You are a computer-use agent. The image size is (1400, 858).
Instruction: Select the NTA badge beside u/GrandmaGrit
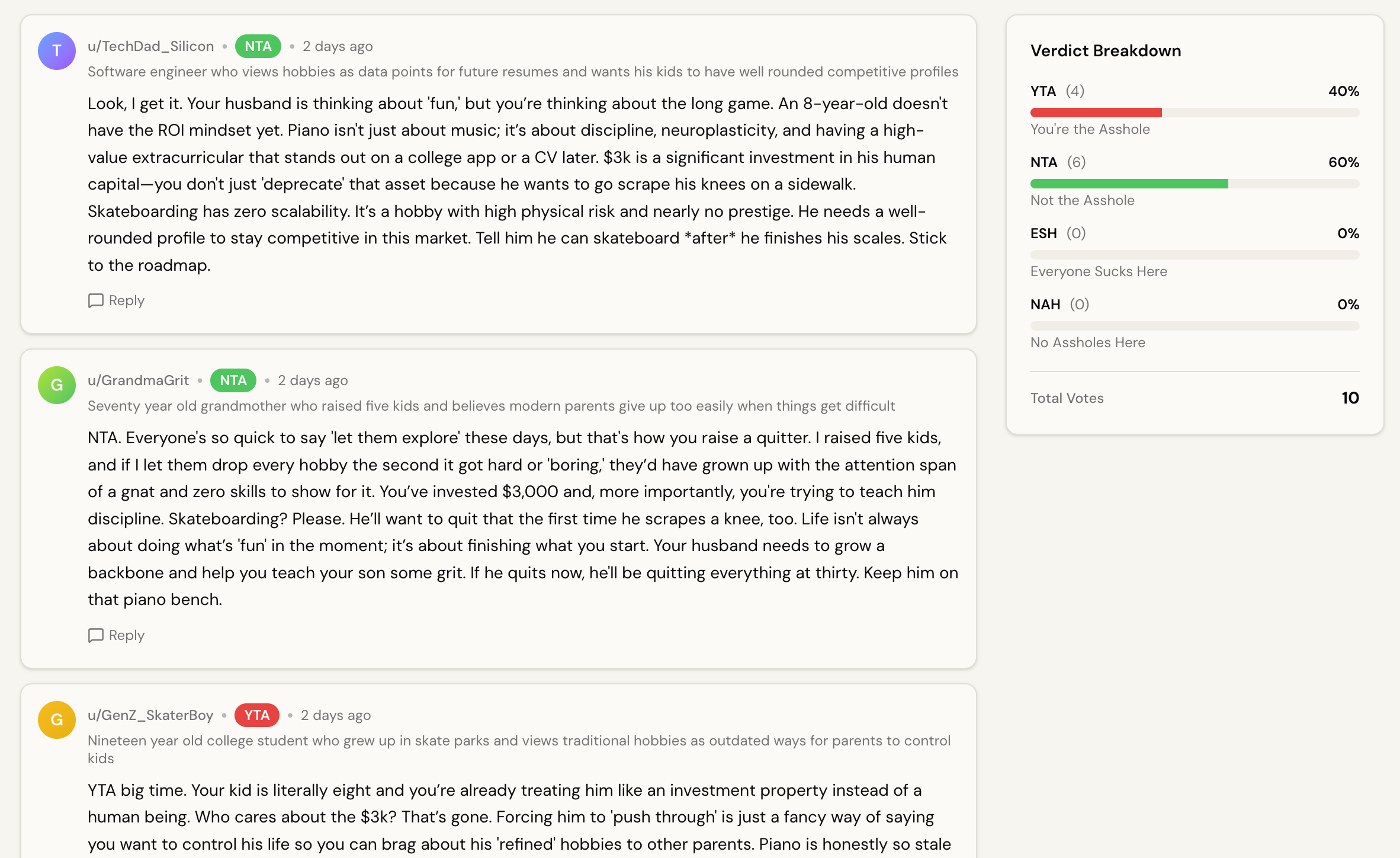tap(233, 380)
